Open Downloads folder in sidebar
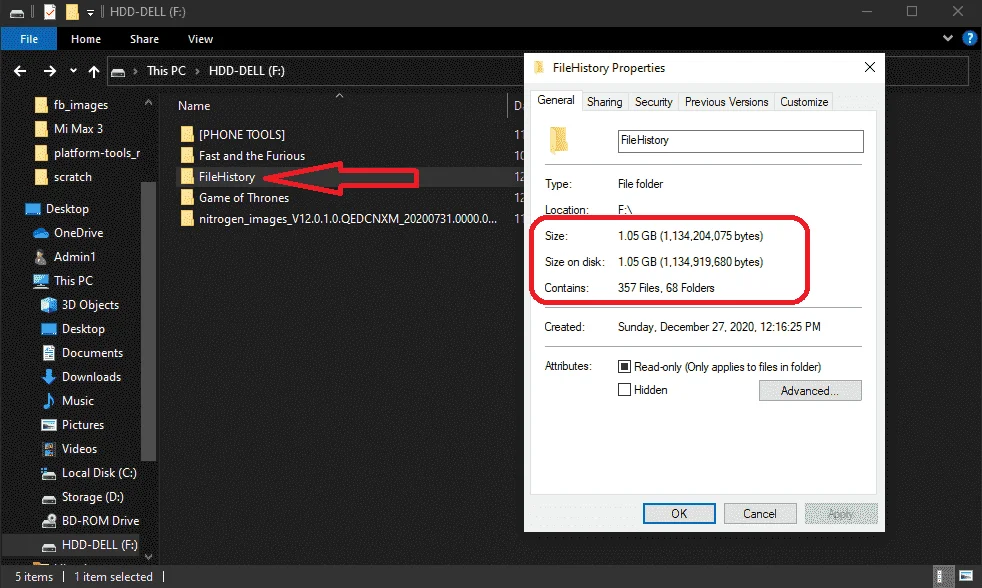The image size is (982, 588). 91,376
